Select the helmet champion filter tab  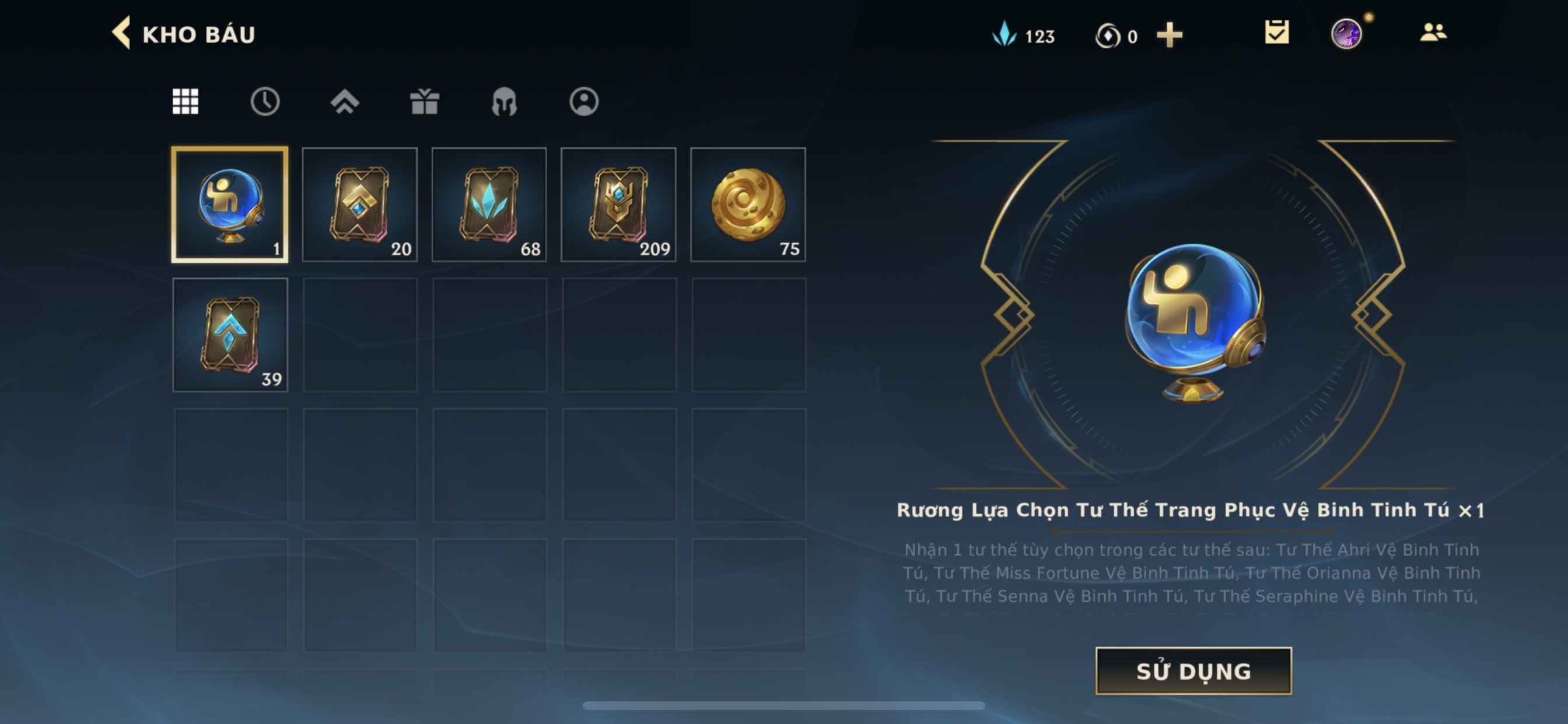pyautogui.click(x=504, y=101)
